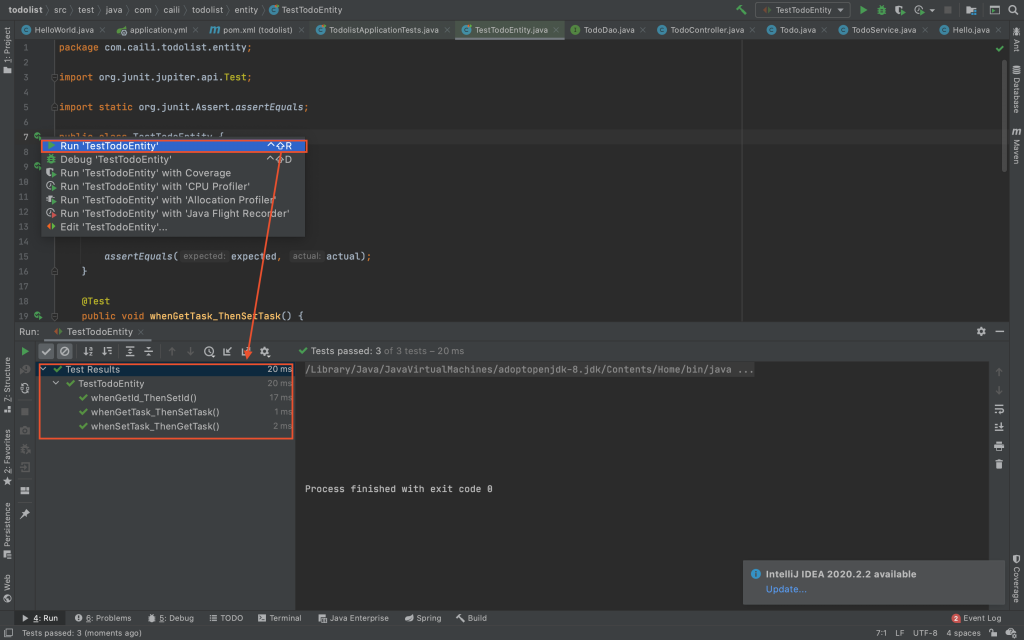Screen dimensions: 1024x640
Task: Hide the Run tool window with minus icon
Action: [x=1000, y=332]
